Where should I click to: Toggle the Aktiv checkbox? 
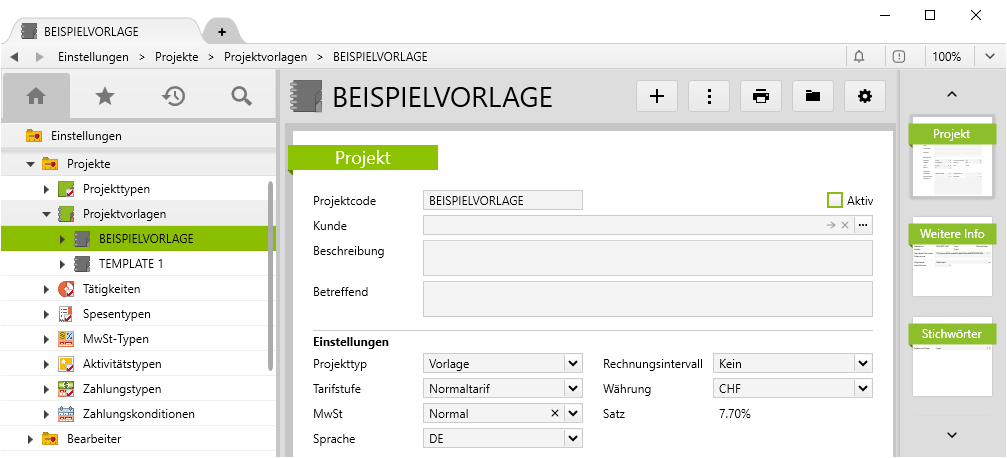[x=836, y=200]
